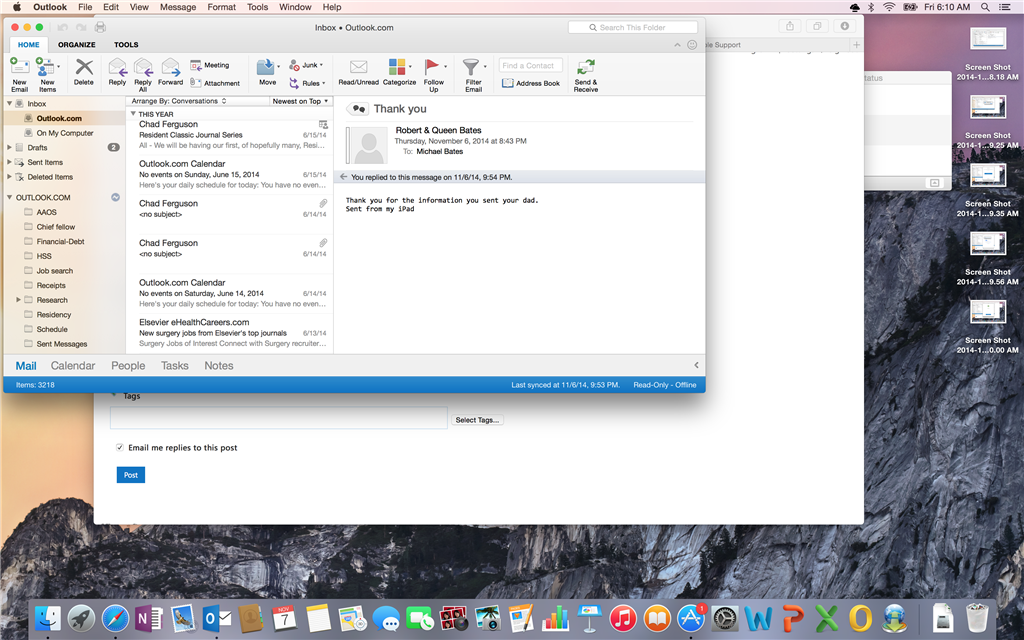This screenshot has width=1024, height=640.
Task: Open Arrange By Conversations dropdown
Action: [179, 101]
